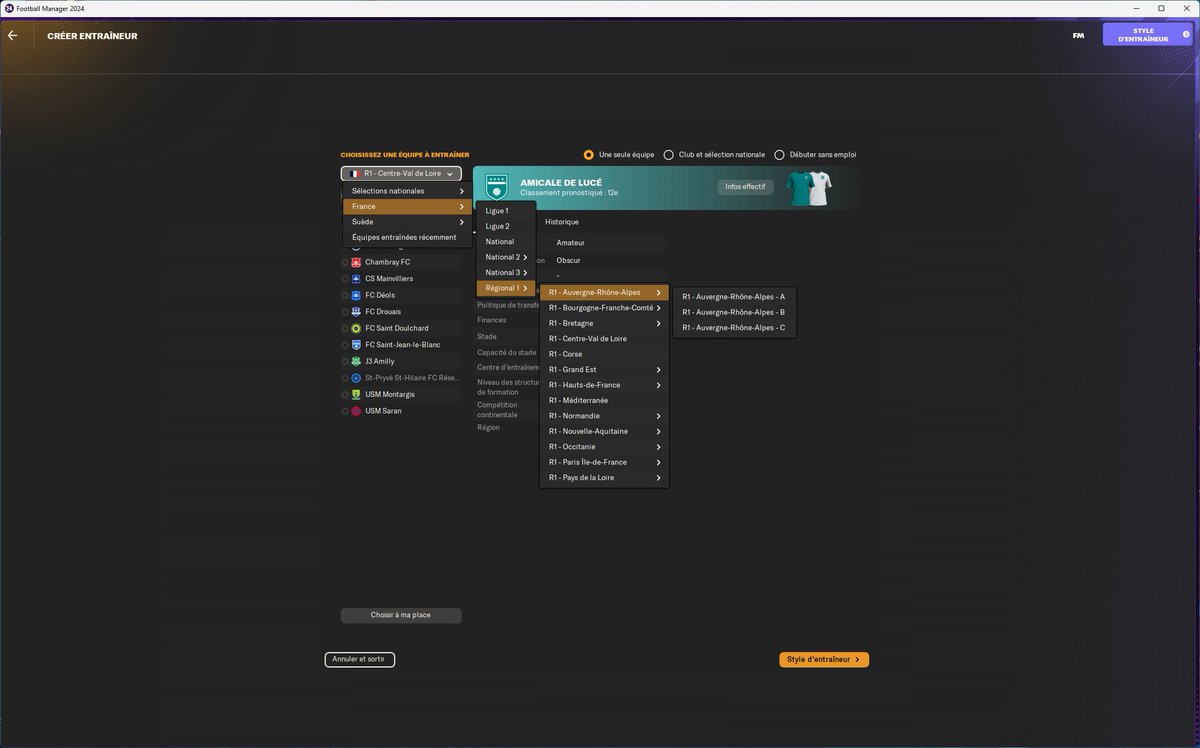This screenshot has height=748, width=1200.
Task: Select the FC Drouais radio button
Action: 345,311
